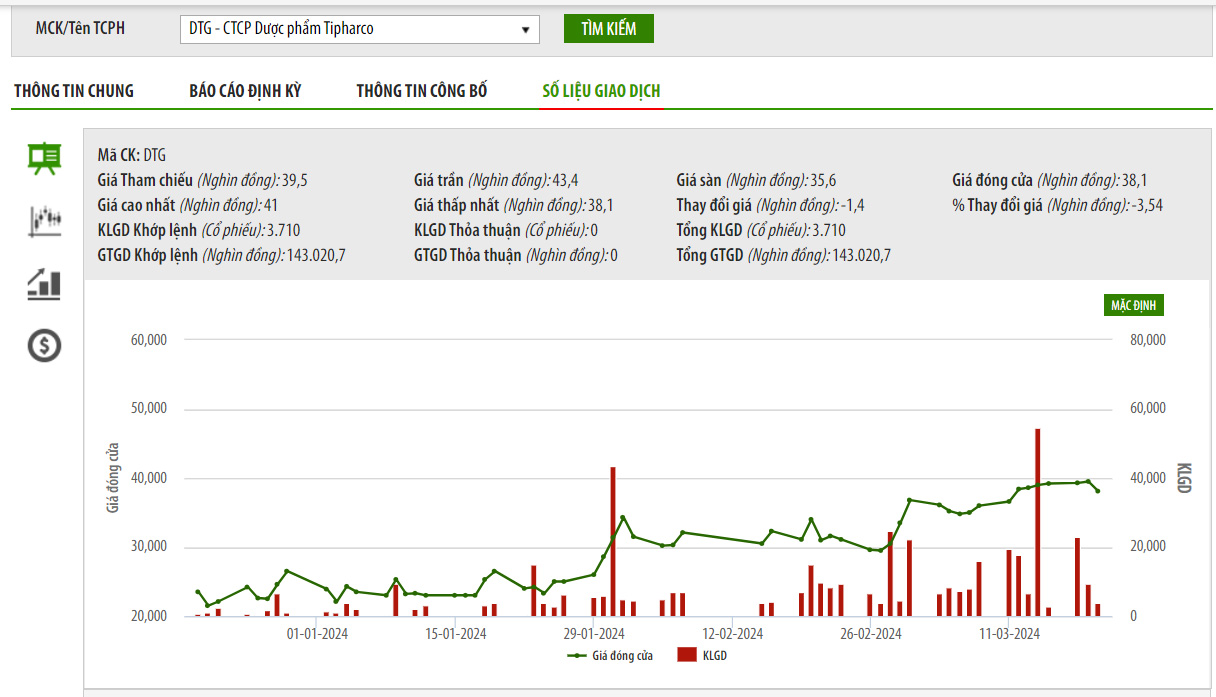Screen dimensions: 1216x697
Task: Click the last closing price data point
Action: [x=1097, y=491]
